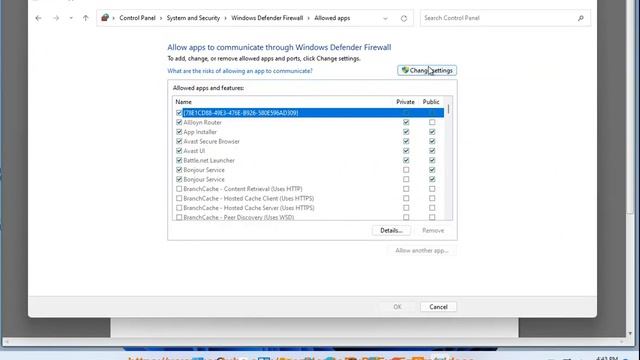The width and height of the screenshot is (640, 360).
Task: Toggle AllJoyn Router name checkbox
Action: (x=179, y=122)
